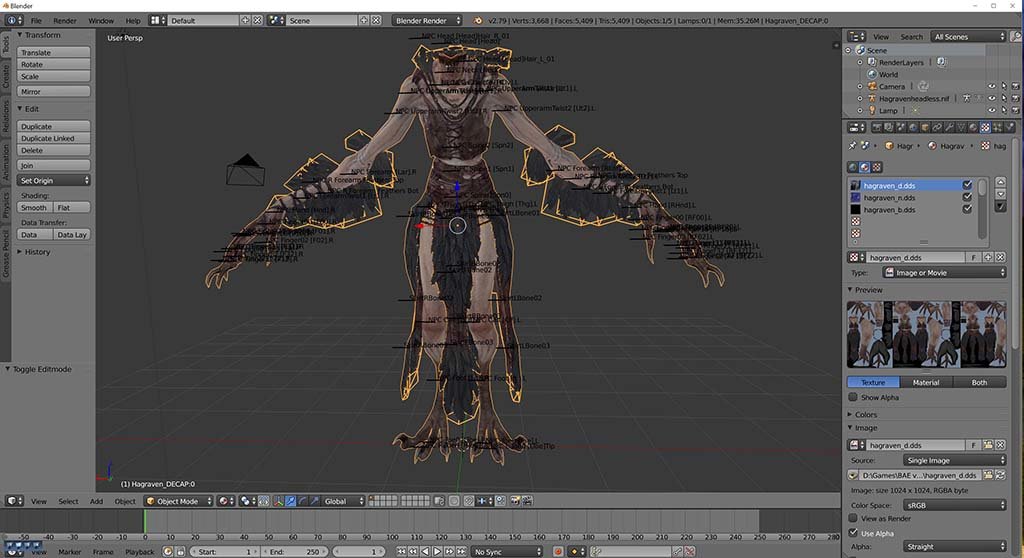Open All Scenes outliner filter dropdown

969,37
